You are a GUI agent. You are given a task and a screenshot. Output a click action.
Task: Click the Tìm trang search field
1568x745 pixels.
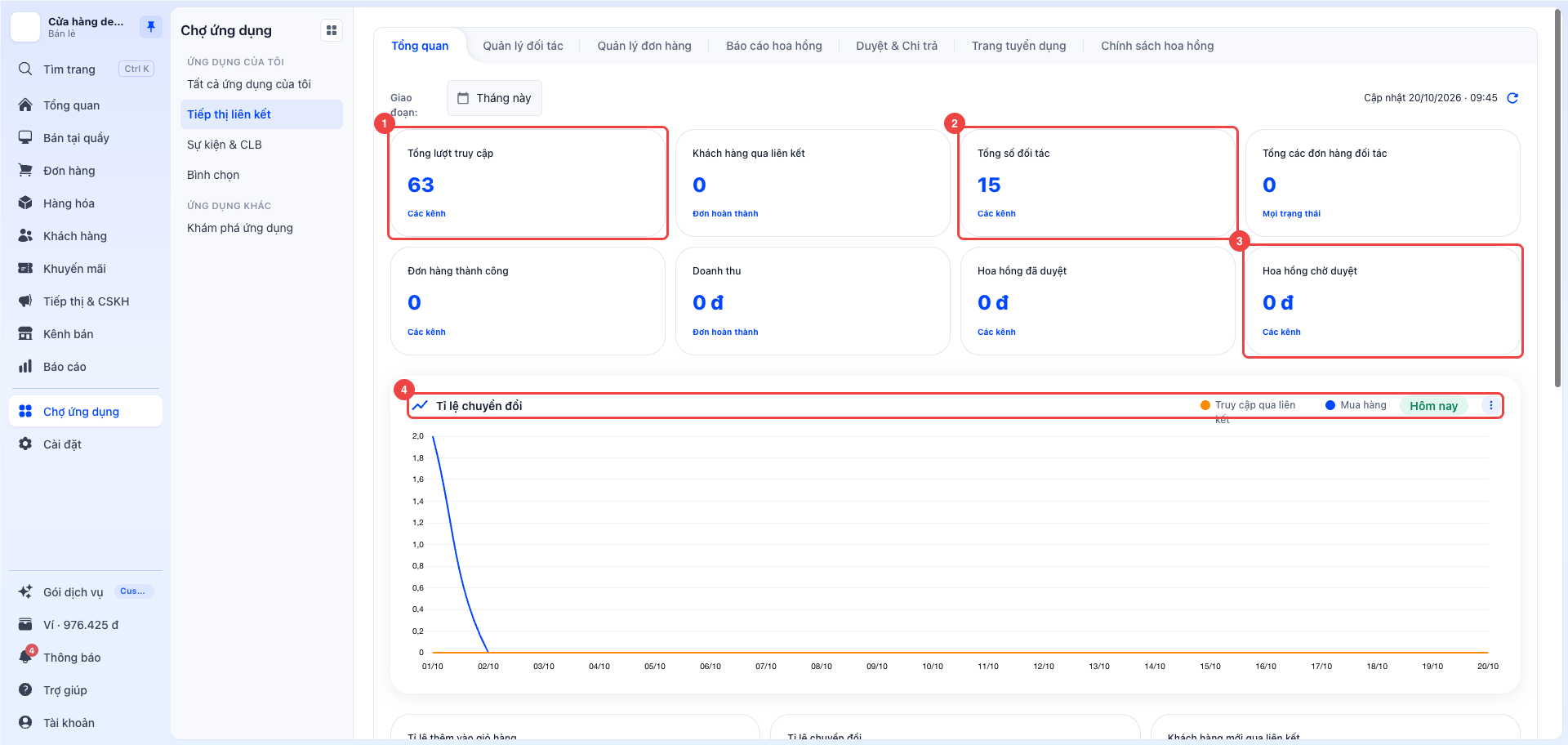pyautogui.click(x=86, y=69)
